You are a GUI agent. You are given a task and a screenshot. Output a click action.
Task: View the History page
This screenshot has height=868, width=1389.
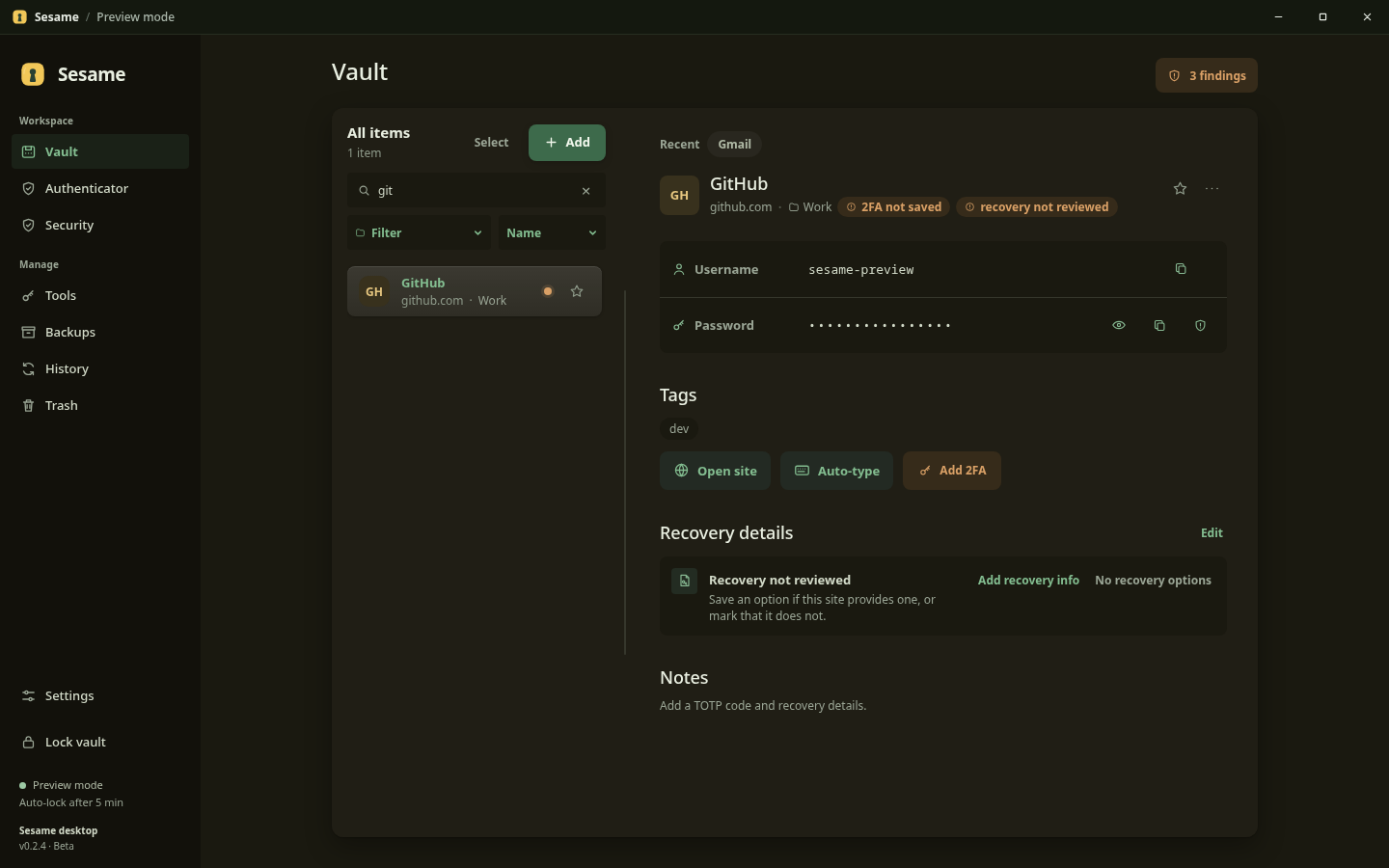coord(100,368)
